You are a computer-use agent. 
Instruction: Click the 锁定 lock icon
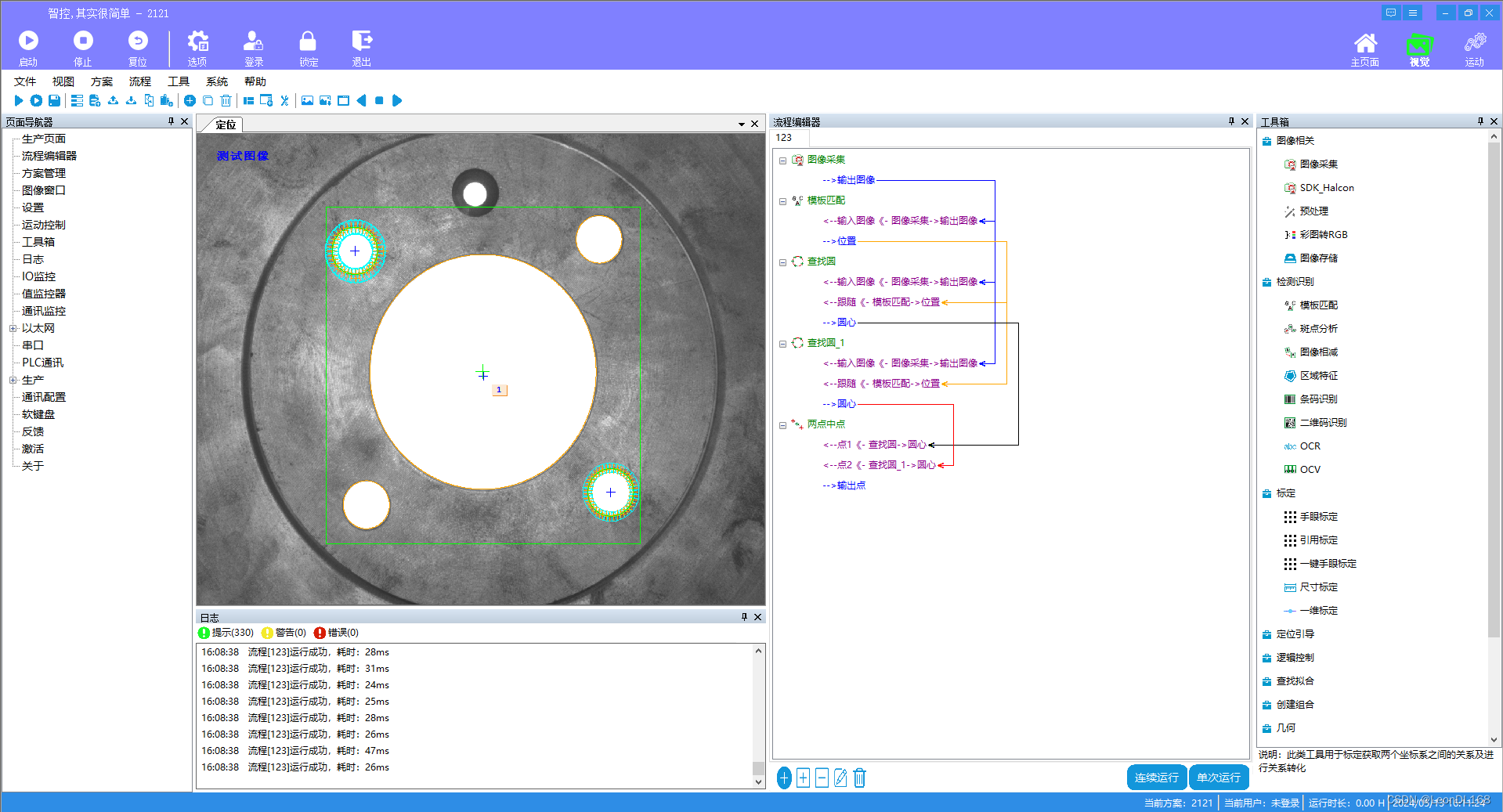309,48
